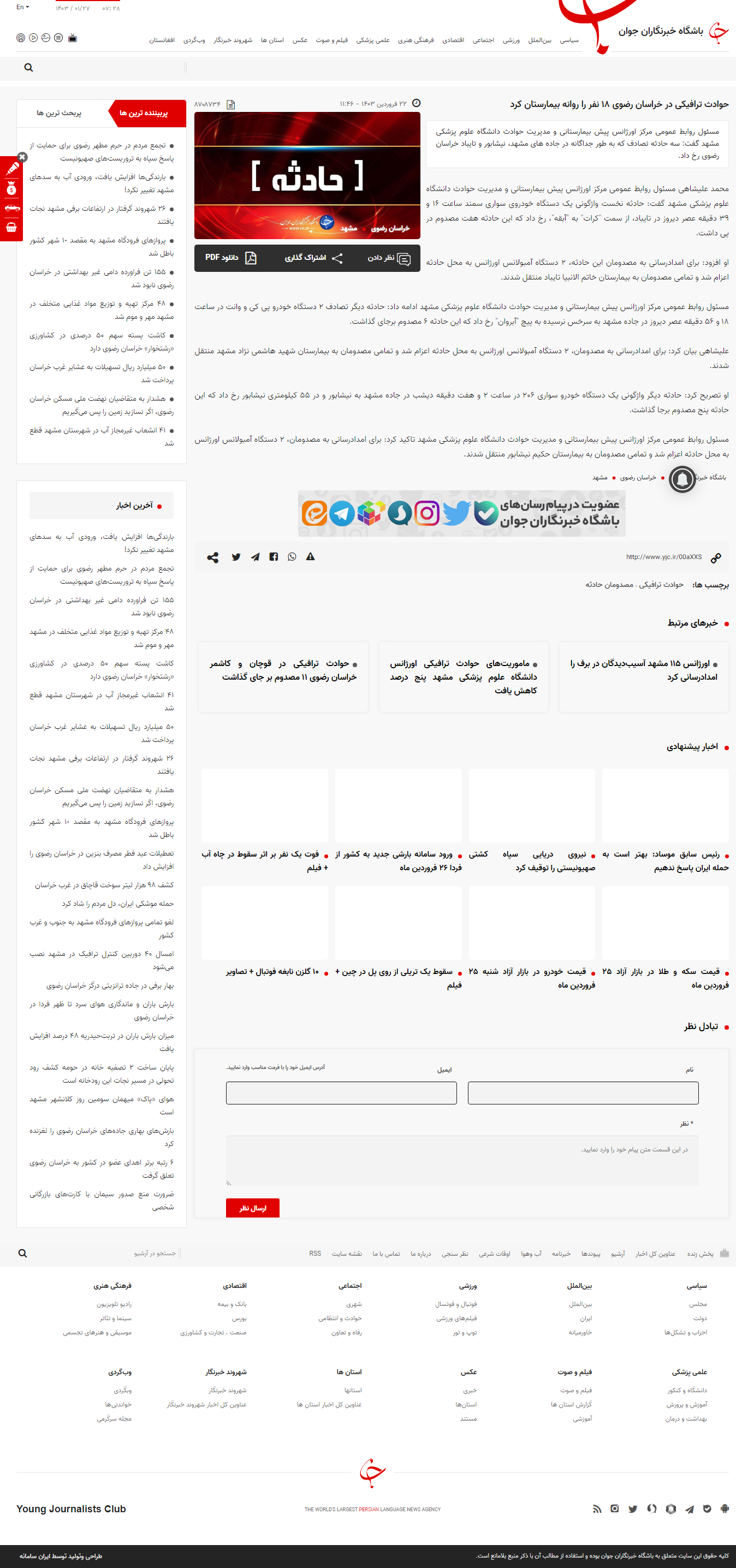Image resolution: width=736 pixels, height=1568 pixels.
Task: Open افغانستان menu item
Action: click(162, 40)
